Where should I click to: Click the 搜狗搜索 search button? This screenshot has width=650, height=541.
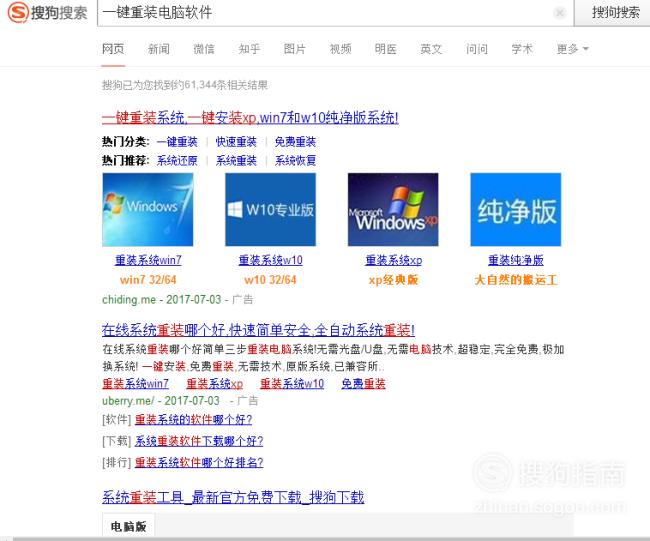click(615, 13)
